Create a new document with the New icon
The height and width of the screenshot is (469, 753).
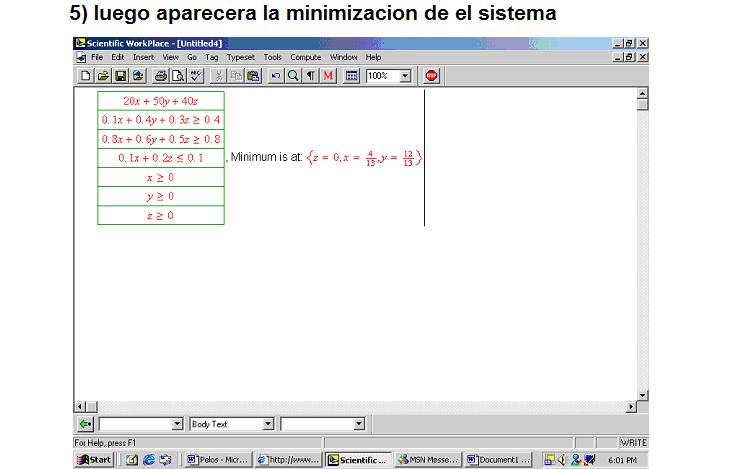coord(85,76)
